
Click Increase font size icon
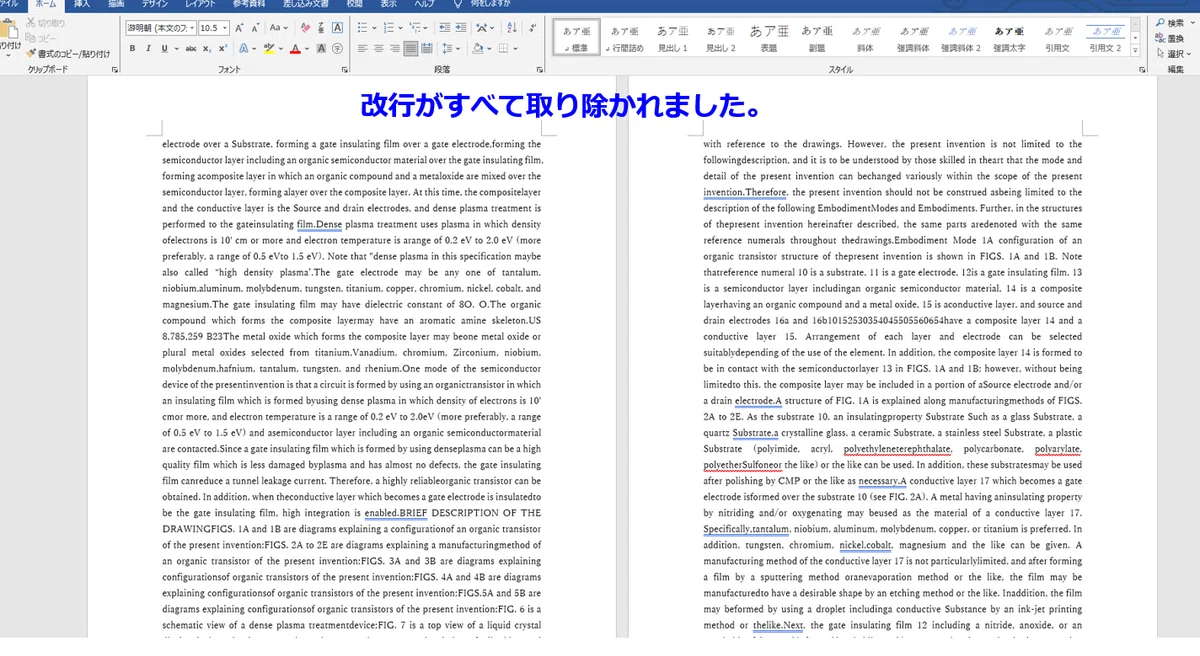coord(238,28)
